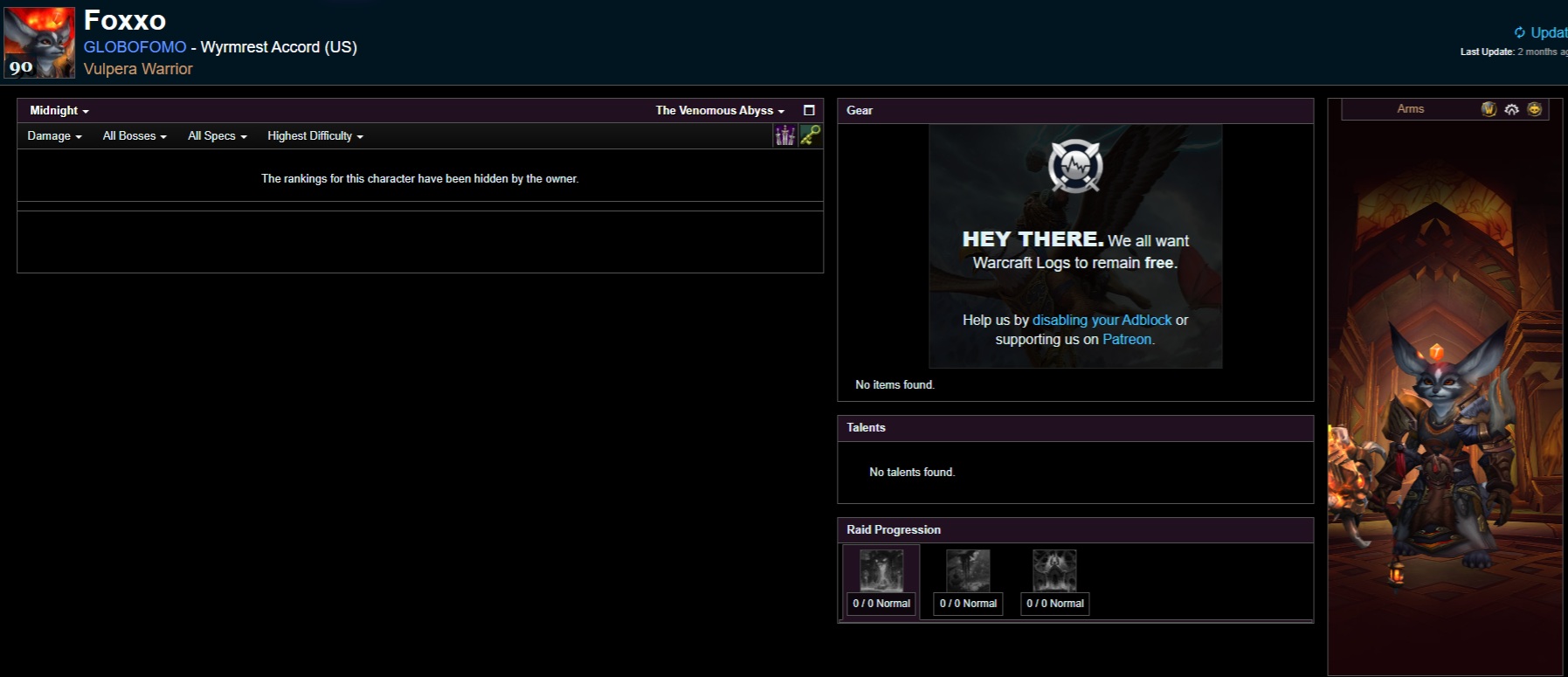Image resolution: width=1568 pixels, height=677 pixels.
Task: Click the white spiky arch icon beside Arms
Action: [x=1512, y=109]
